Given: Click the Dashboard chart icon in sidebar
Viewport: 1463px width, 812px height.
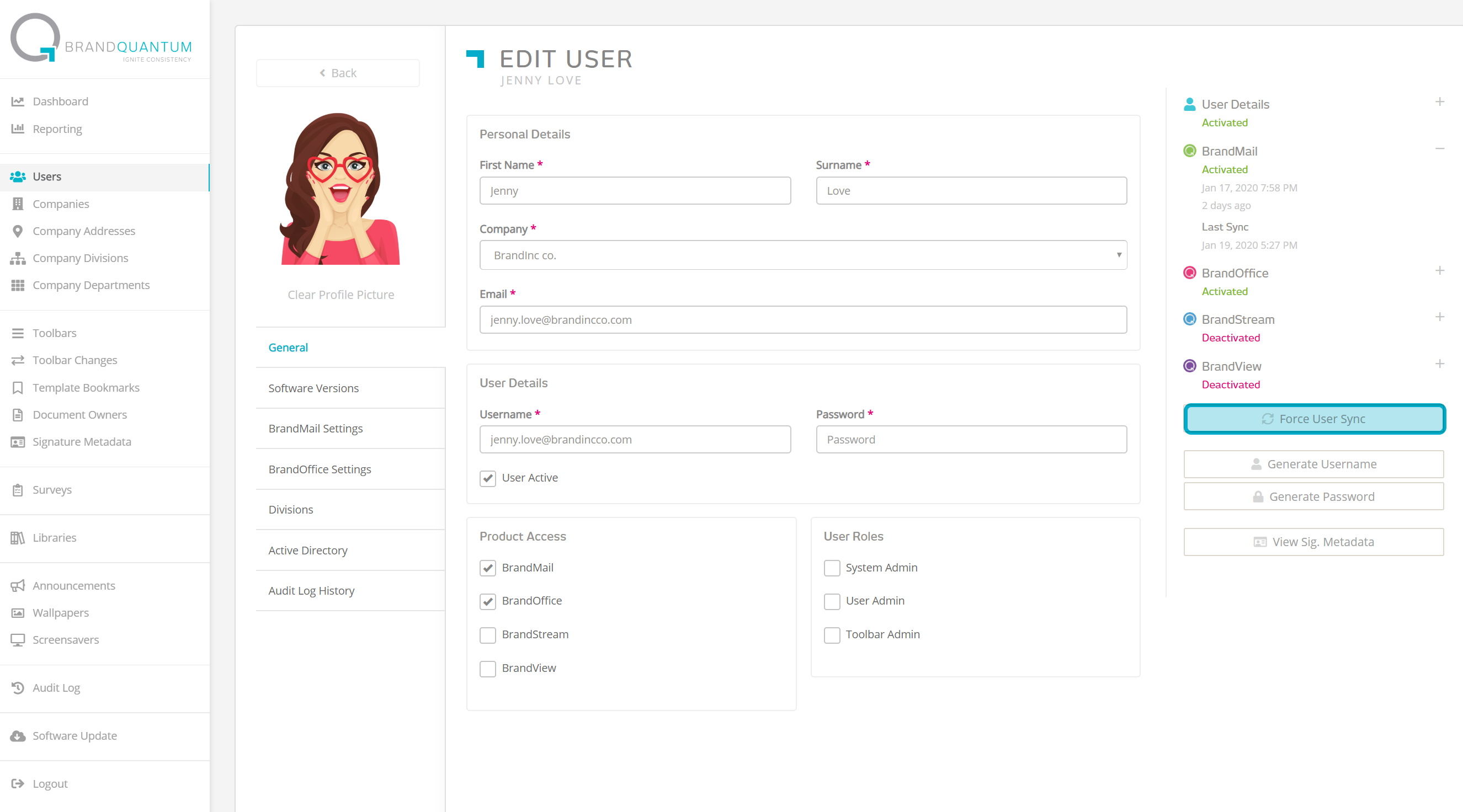Looking at the screenshot, I should [x=18, y=101].
